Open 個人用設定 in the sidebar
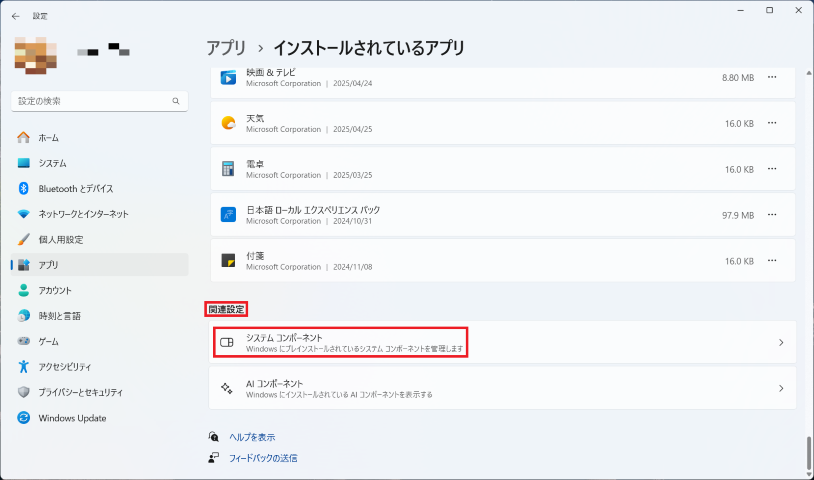 click(x=99, y=239)
